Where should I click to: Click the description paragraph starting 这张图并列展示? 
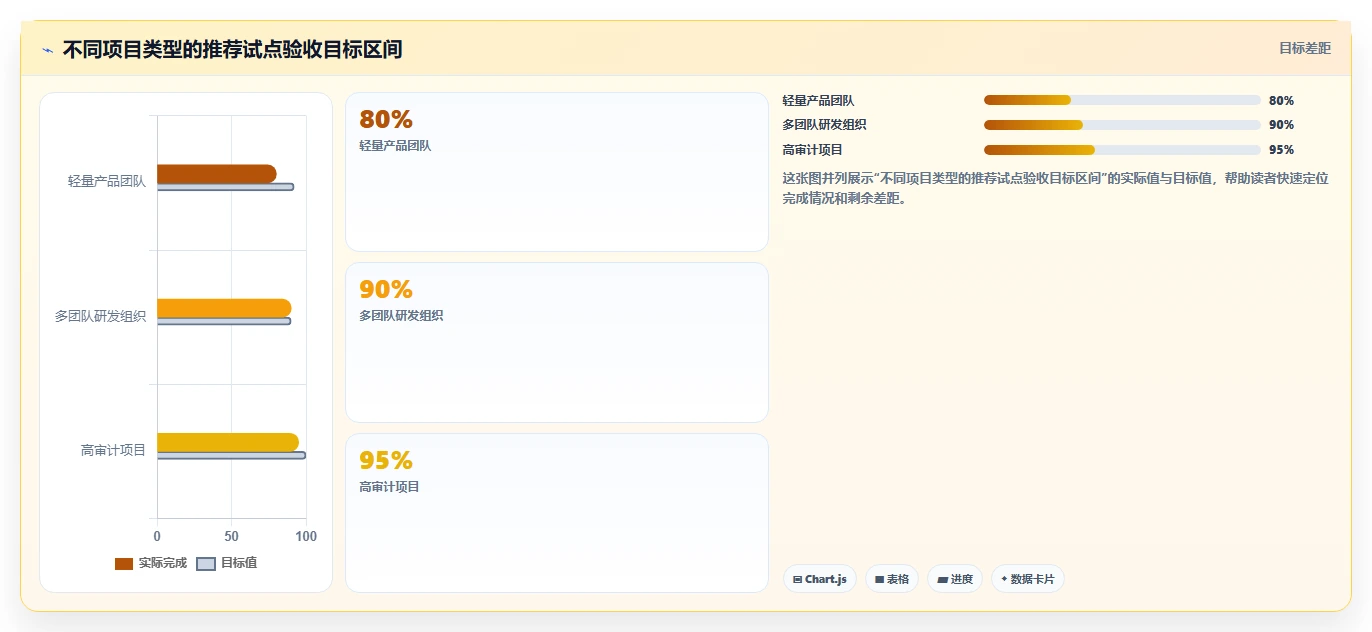coord(1055,188)
